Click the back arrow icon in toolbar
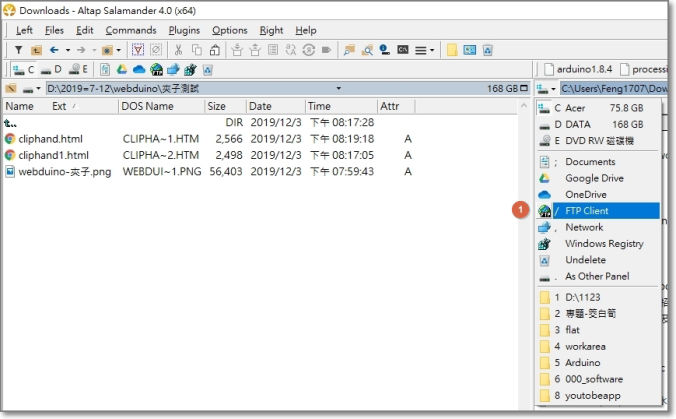 (53, 49)
